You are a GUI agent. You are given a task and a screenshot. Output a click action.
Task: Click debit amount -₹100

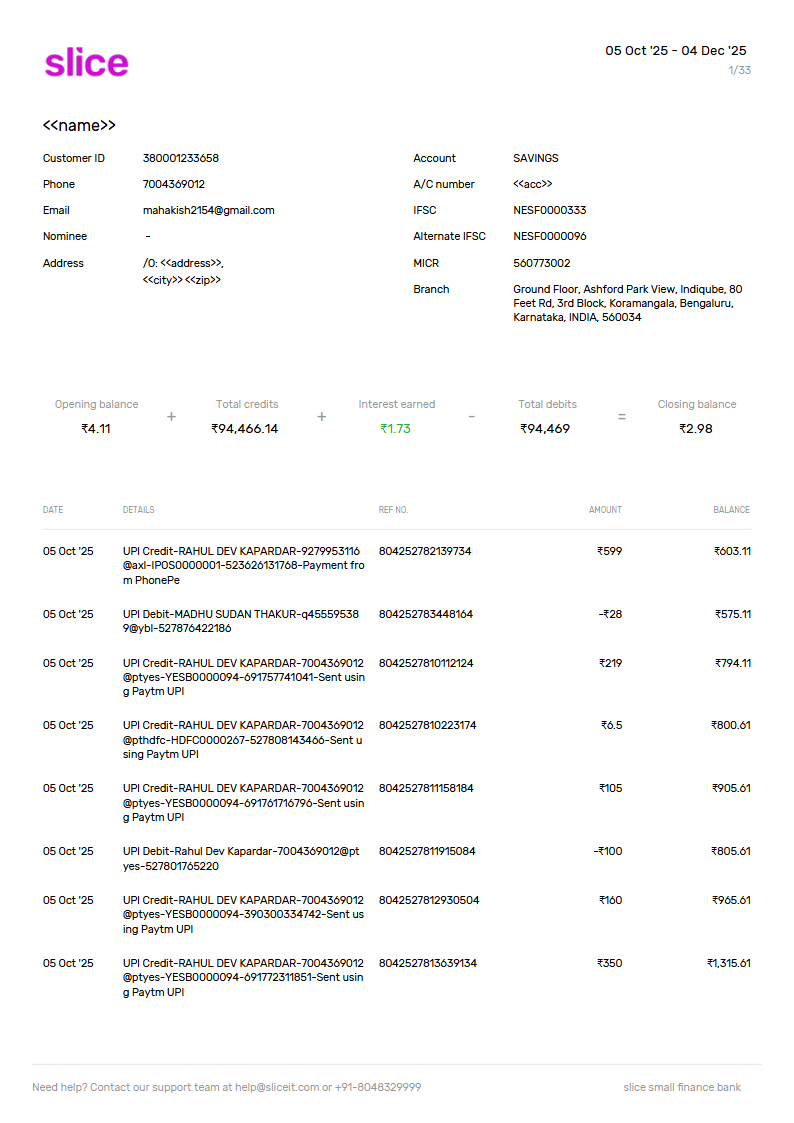608,852
